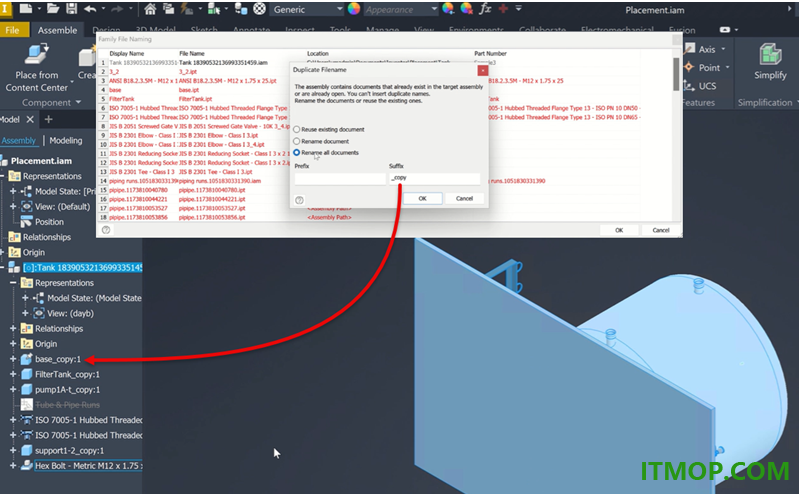Click OK in Duplicate Filename dialog

[422, 198]
